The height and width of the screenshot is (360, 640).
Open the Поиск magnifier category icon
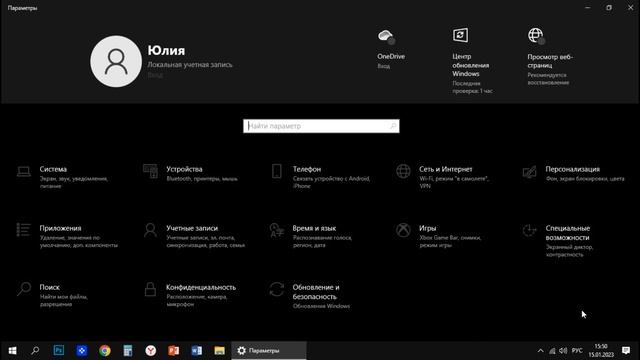pyautogui.click(x=24, y=289)
